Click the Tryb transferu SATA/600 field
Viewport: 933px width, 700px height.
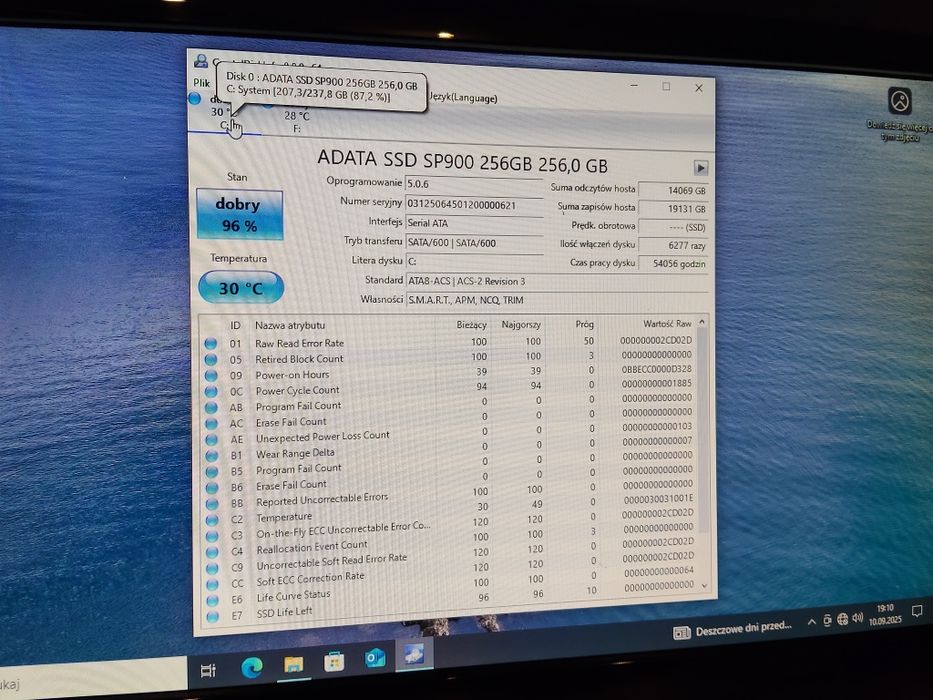[474, 243]
